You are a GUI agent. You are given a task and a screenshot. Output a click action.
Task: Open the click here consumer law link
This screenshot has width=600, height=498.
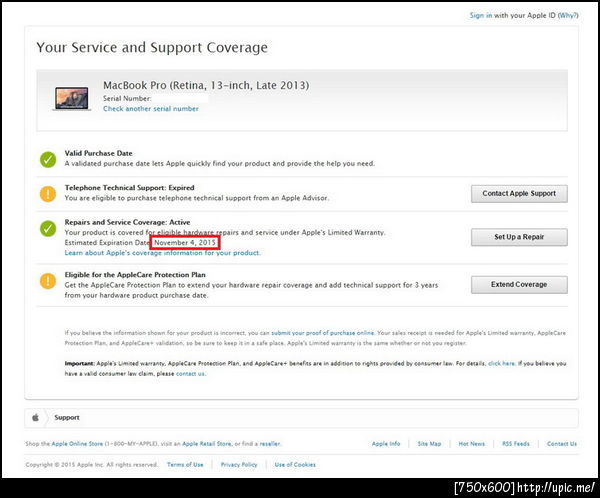tap(501, 363)
